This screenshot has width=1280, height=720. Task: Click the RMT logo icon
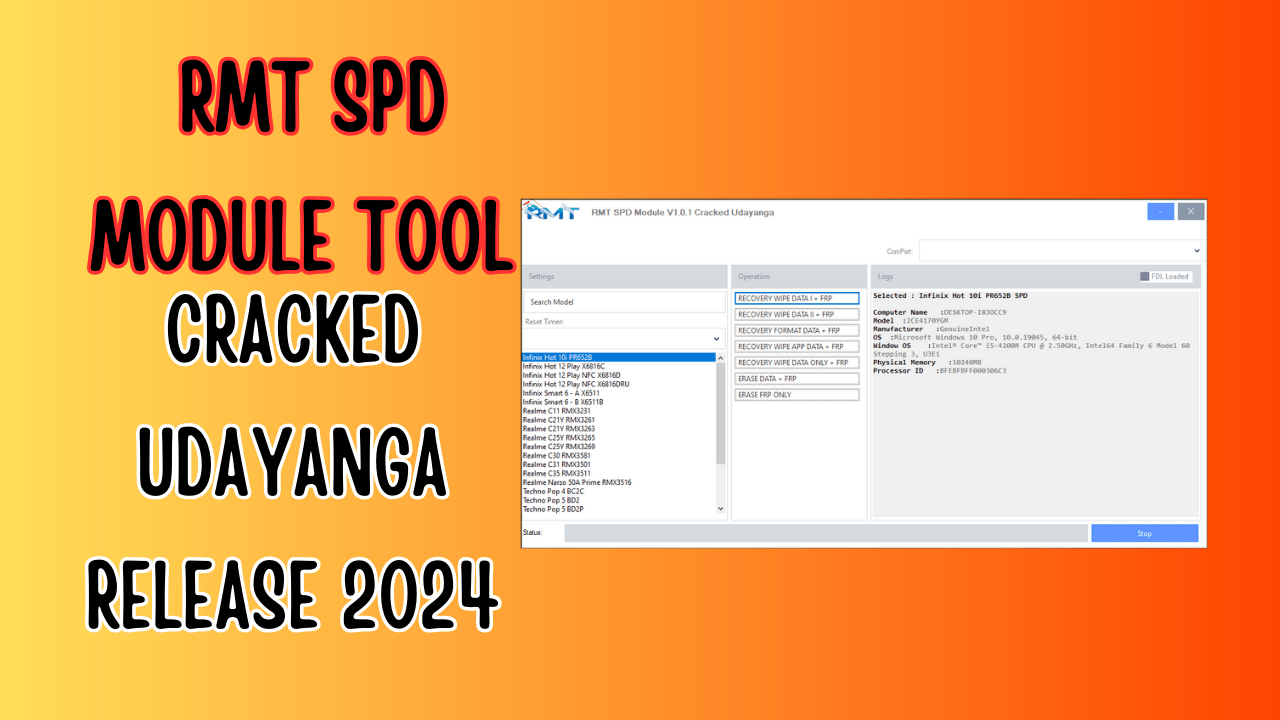click(551, 211)
